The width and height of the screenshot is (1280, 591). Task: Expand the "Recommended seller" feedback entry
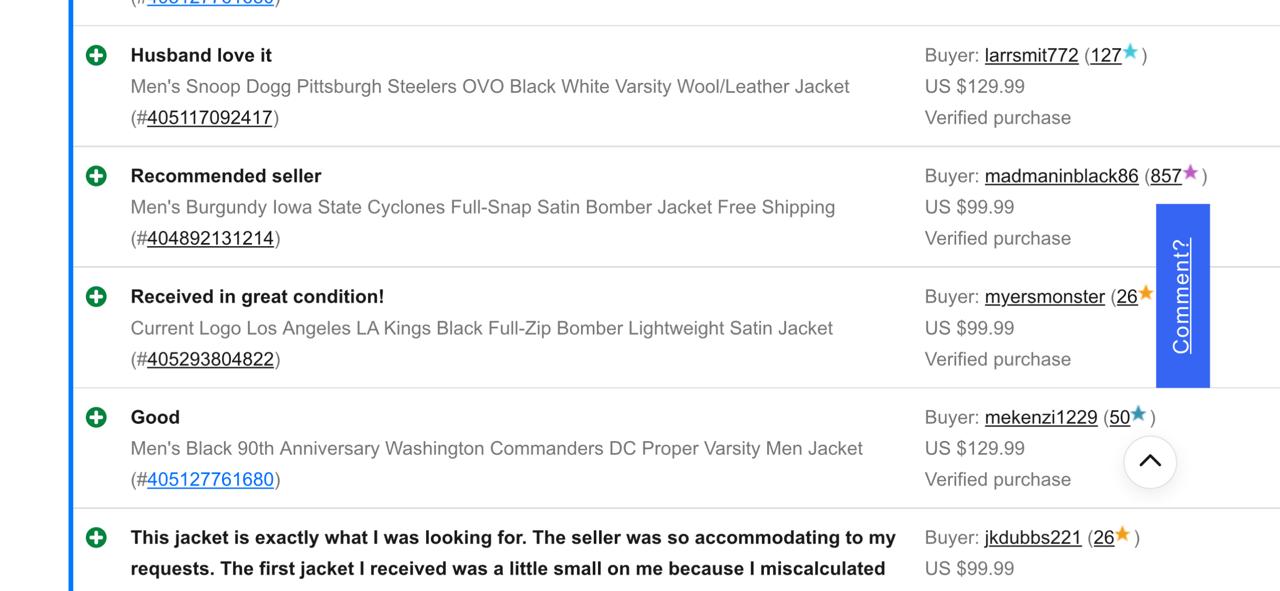[x=96, y=175]
